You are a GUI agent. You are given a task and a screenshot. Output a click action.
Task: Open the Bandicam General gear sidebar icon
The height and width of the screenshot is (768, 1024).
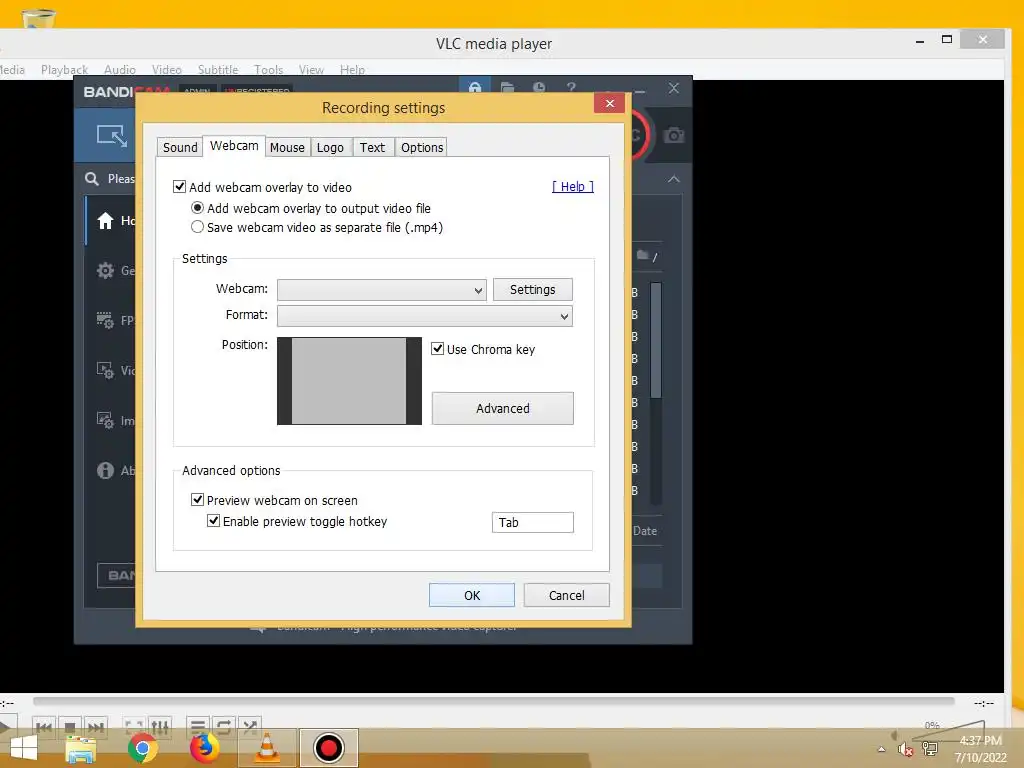(105, 270)
